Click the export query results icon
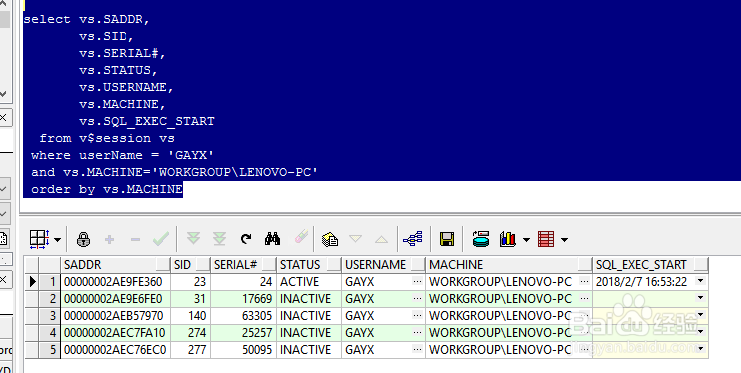Screen dimensions: 741x373 click(x=481, y=239)
